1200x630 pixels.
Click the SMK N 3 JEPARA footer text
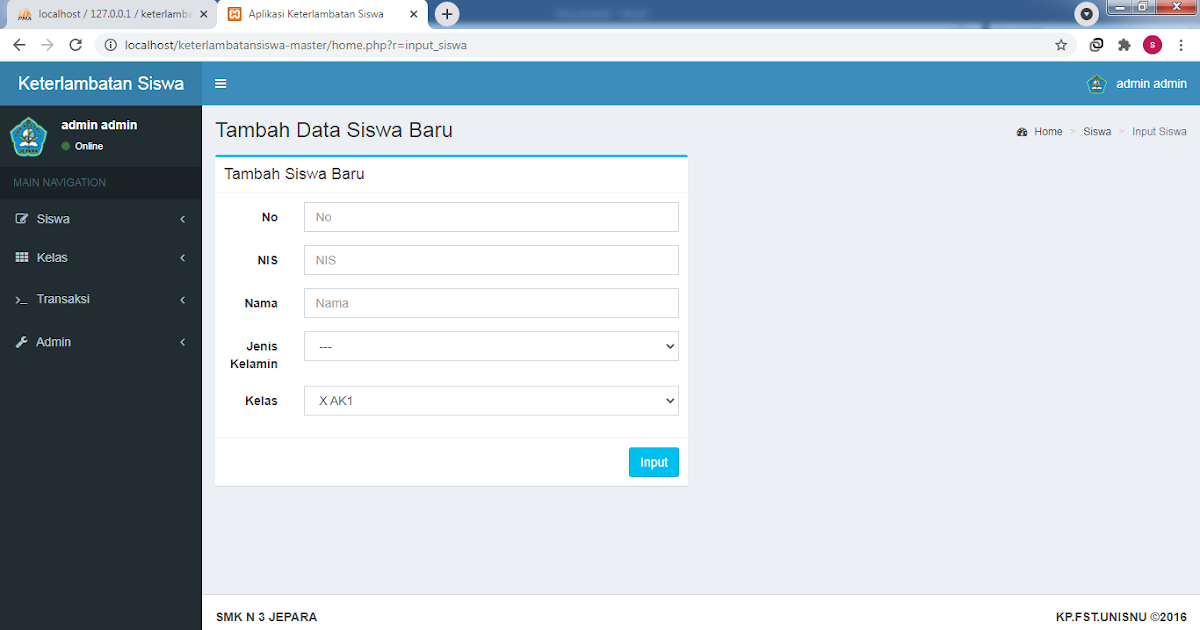pyautogui.click(x=266, y=617)
